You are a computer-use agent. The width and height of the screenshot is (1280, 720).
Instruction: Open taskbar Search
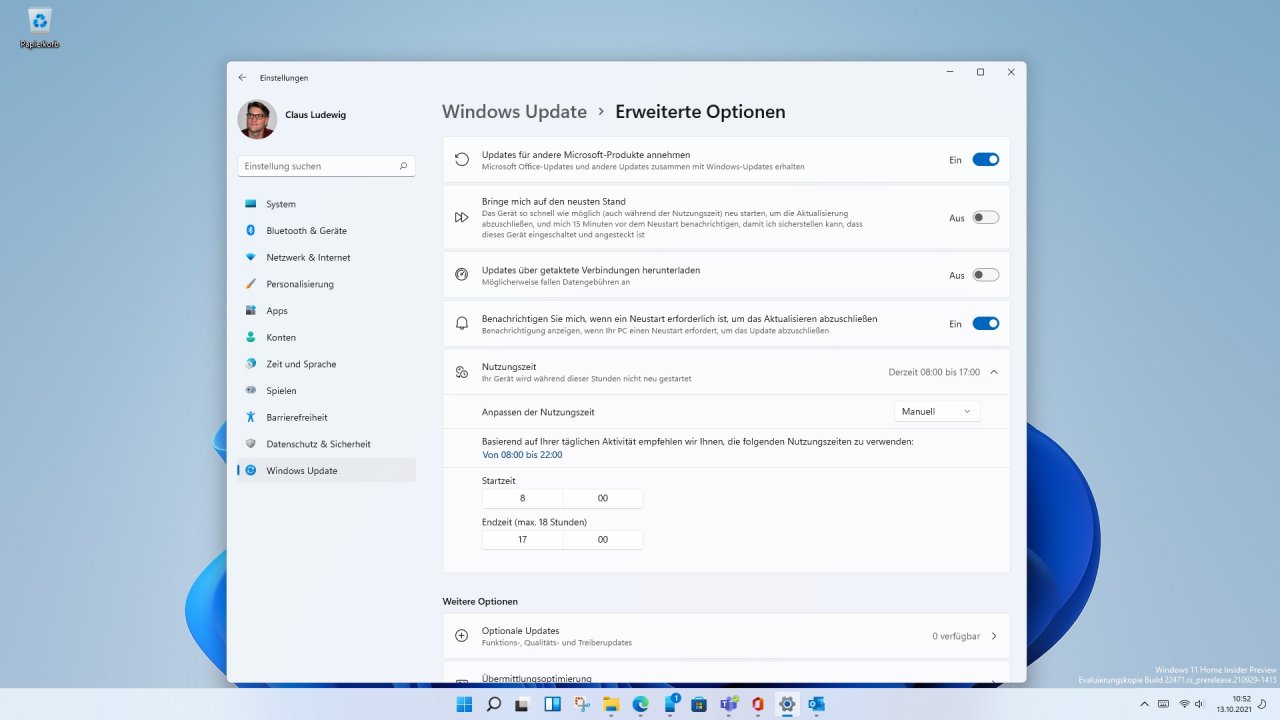[x=494, y=704]
